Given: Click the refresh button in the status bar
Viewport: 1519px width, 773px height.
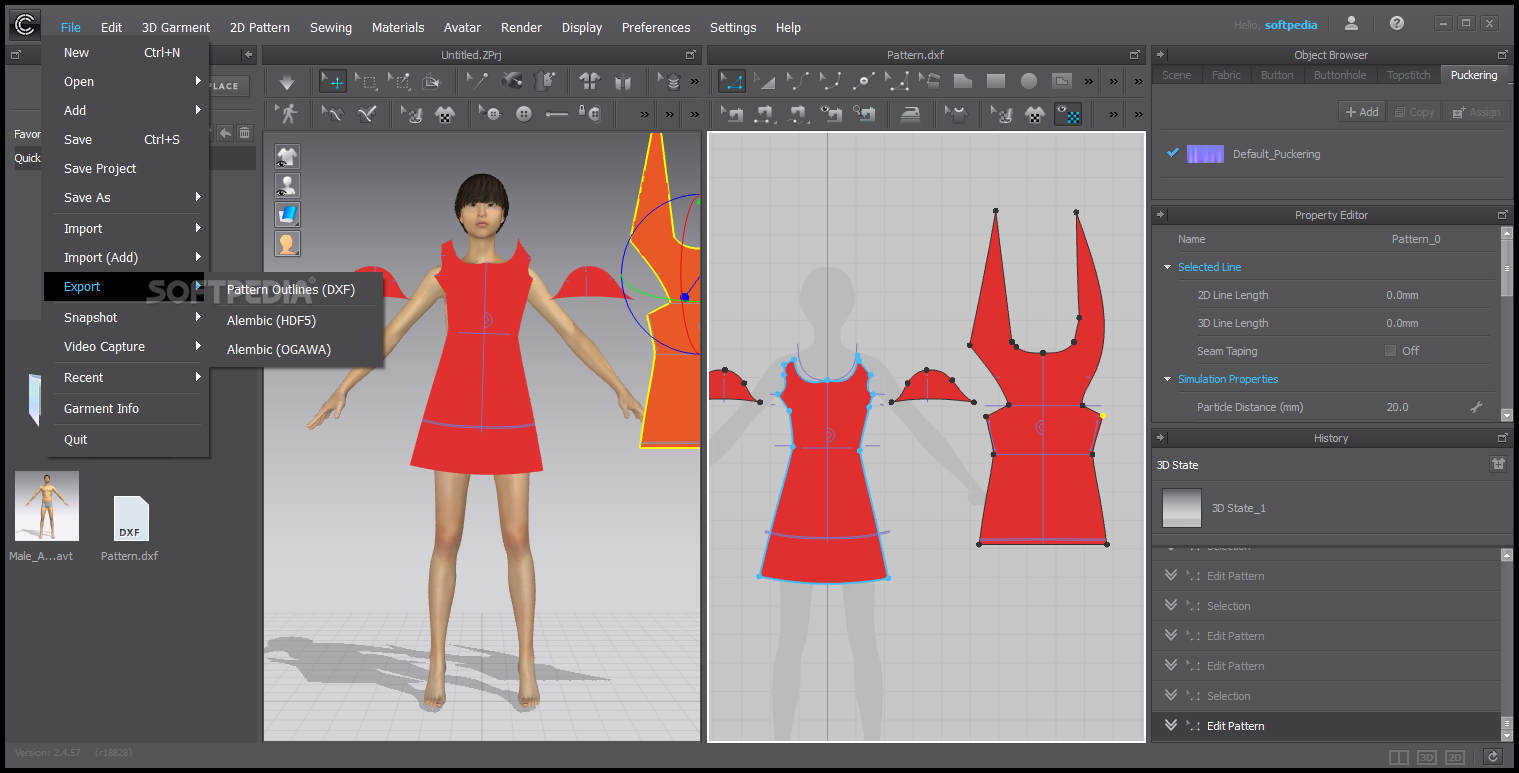Looking at the screenshot, I should (x=1493, y=757).
